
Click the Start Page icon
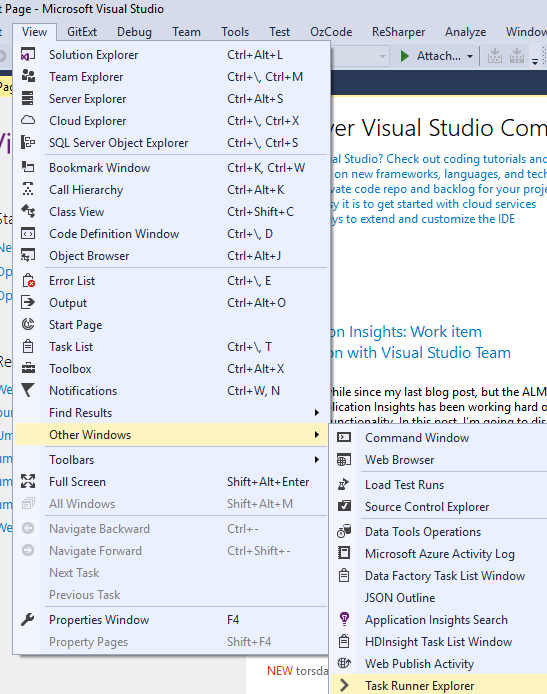pyautogui.click(x=28, y=324)
